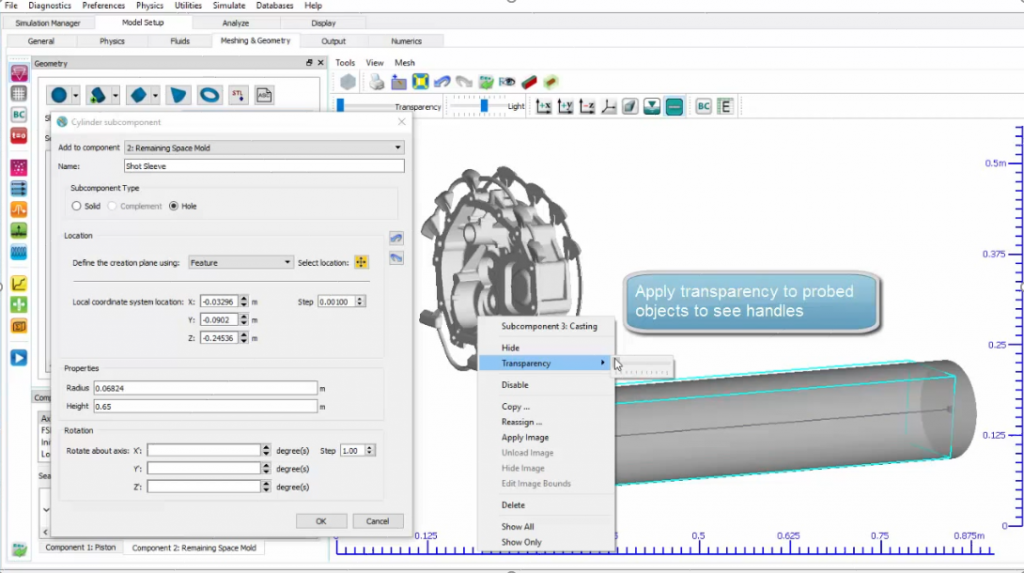Click the Radius input field
The width and height of the screenshot is (1024, 573).
[x=205, y=388]
